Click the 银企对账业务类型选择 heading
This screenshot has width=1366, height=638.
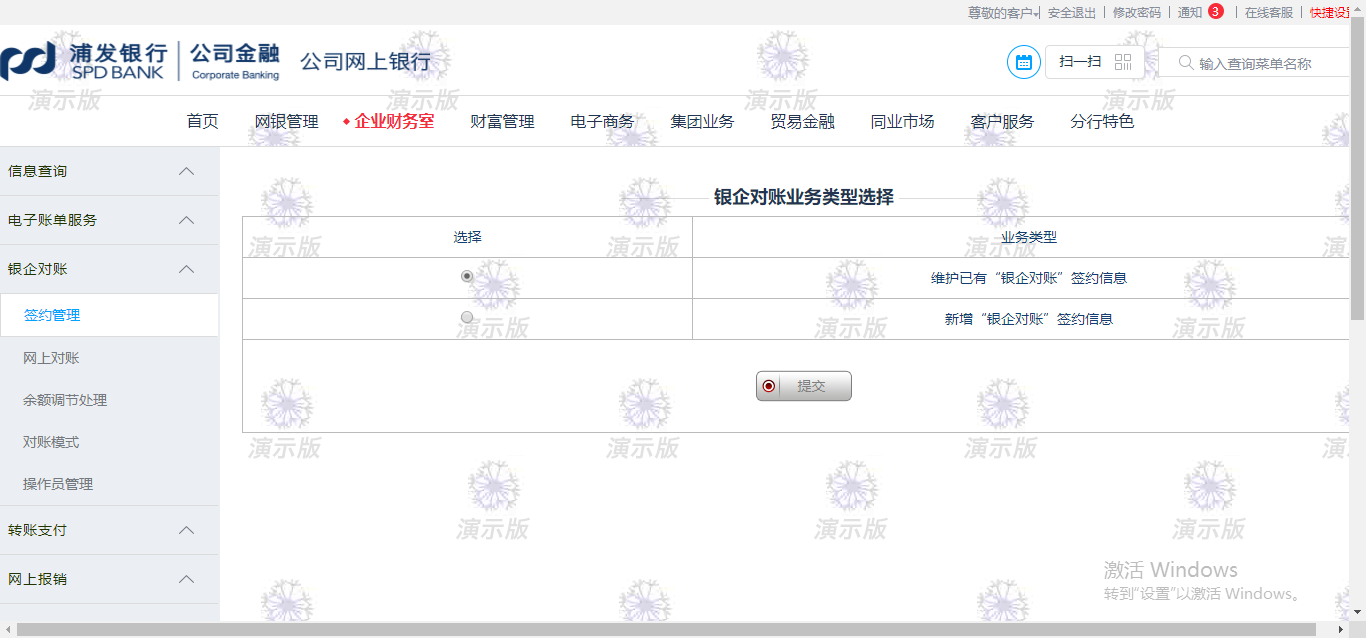(x=804, y=197)
